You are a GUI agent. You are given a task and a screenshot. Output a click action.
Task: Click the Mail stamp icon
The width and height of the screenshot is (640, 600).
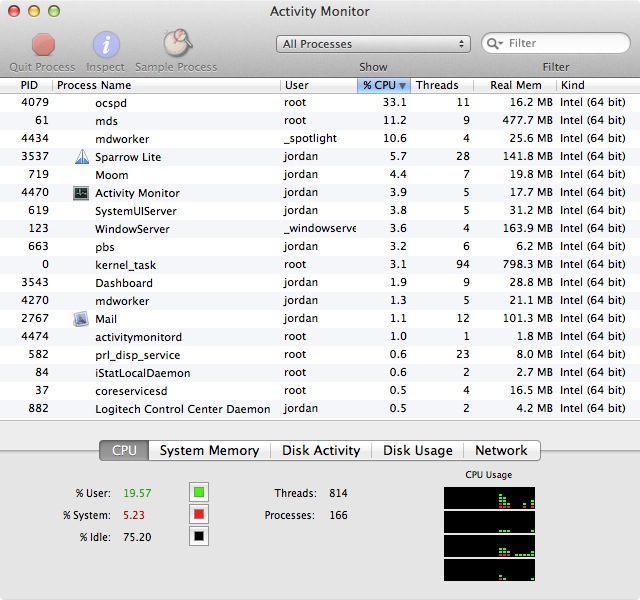coord(81,319)
